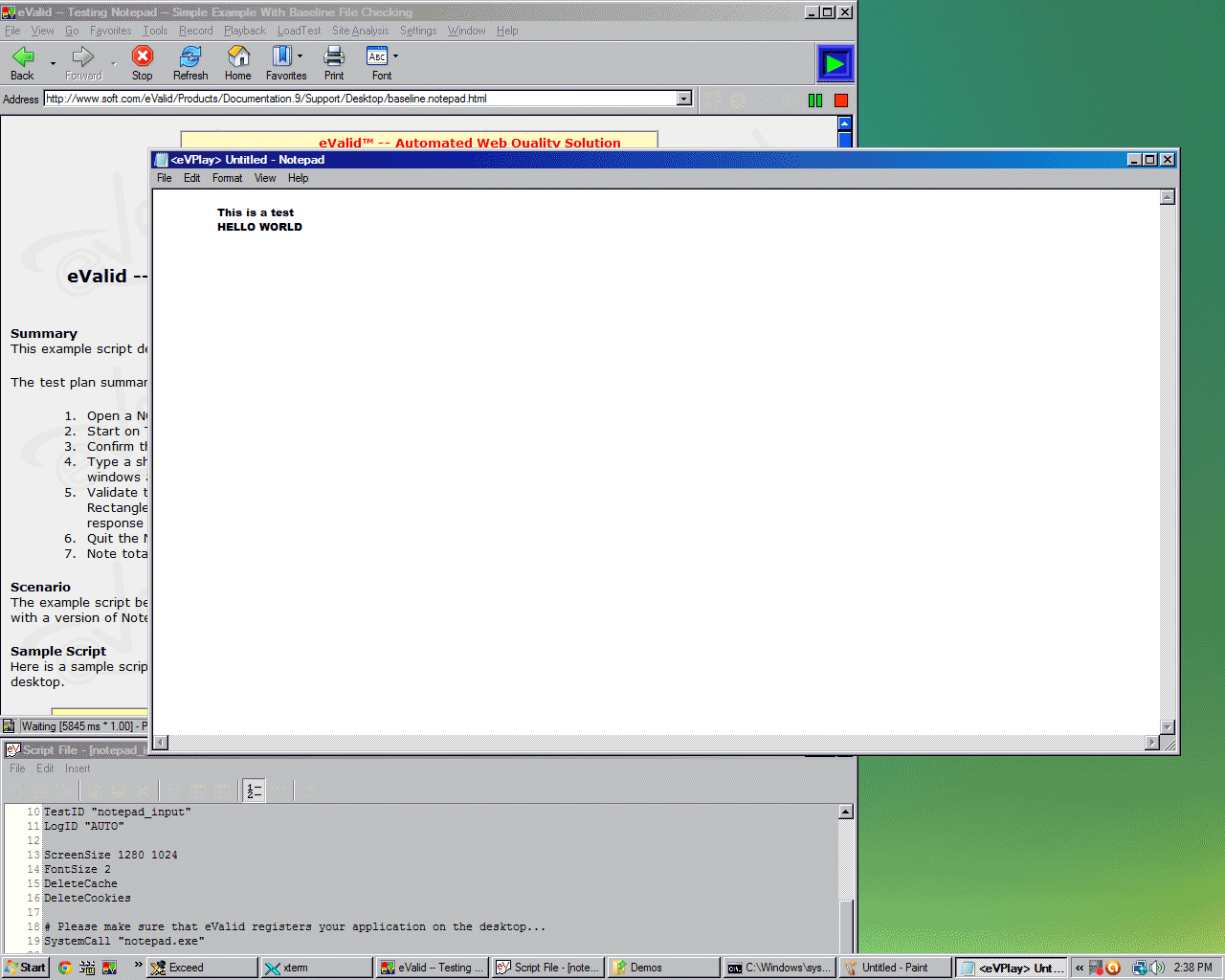Click the DeleteCookies script line
The image size is (1225, 980).
point(87,898)
